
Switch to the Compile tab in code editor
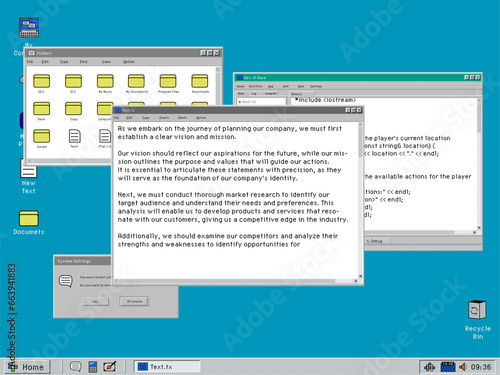[x=270, y=94]
